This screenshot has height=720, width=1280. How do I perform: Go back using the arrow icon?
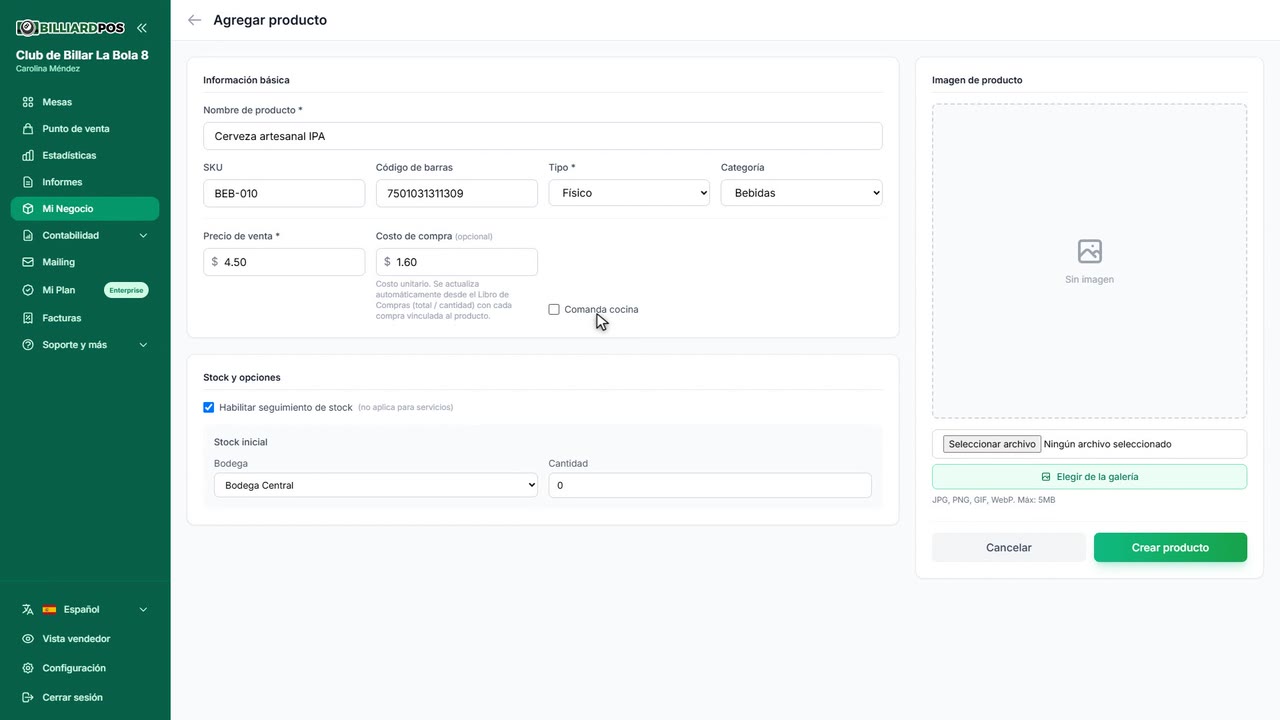tap(194, 20)
